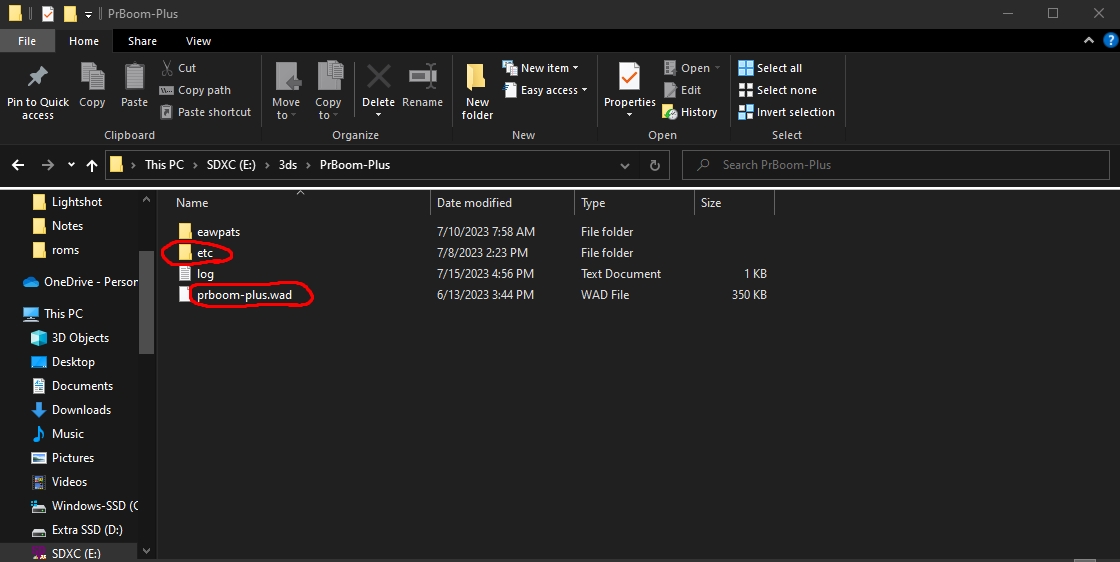Click This PC in address bar
The height and width of the screenshot is (562, 1120).
tap(164, 165)
